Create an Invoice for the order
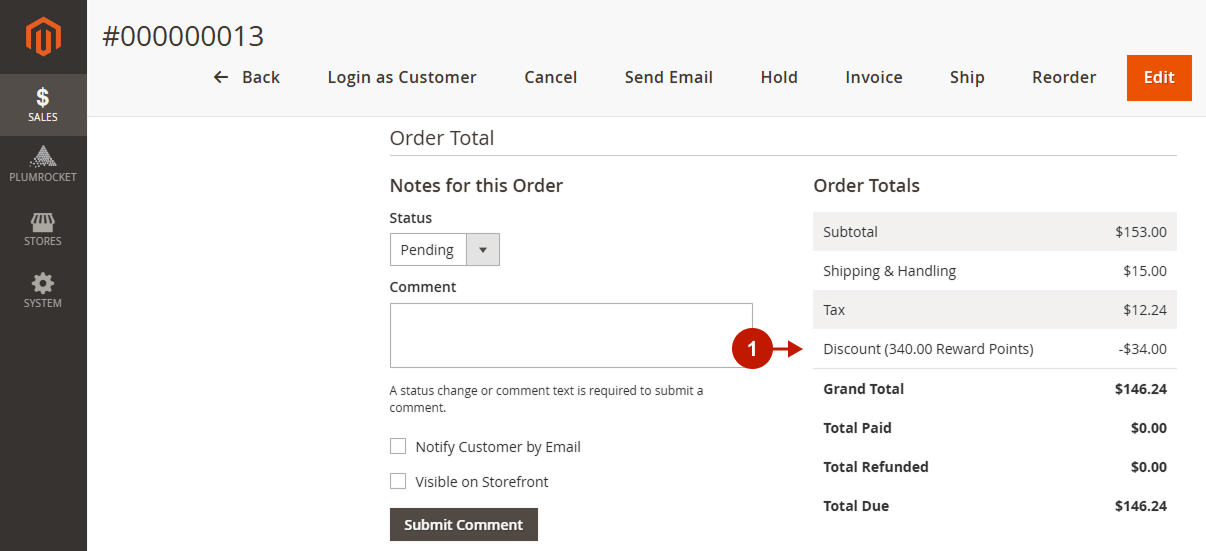The image size is (1206, 551). tap(873, 77)
